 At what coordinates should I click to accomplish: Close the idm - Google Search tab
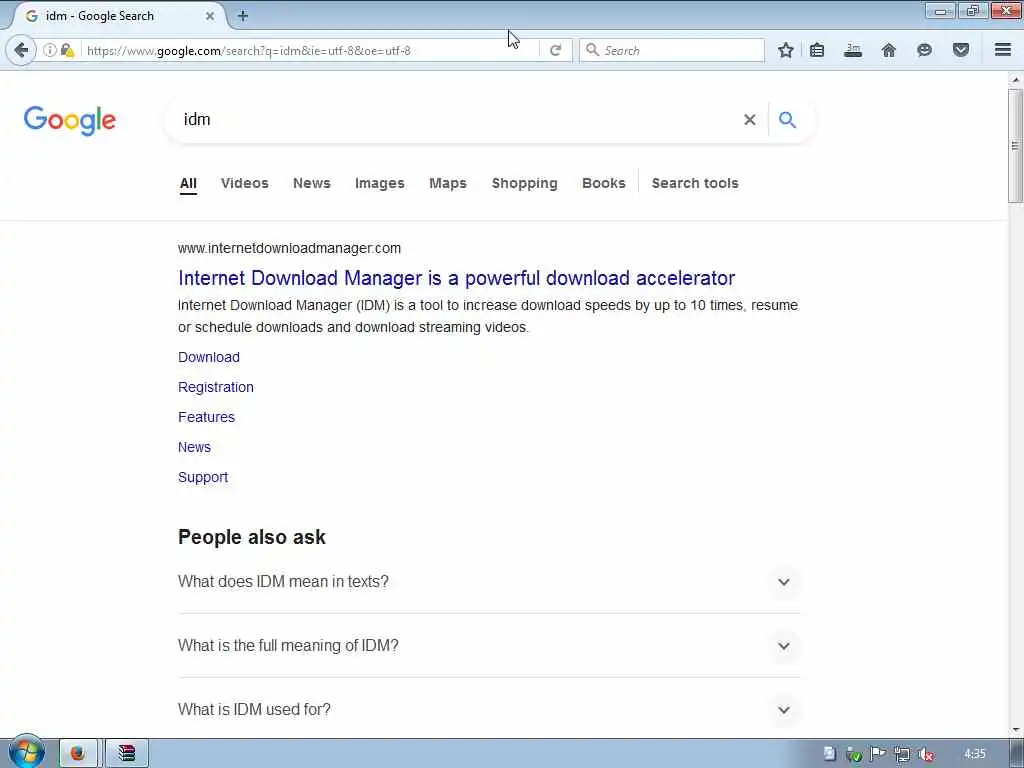point(210,16)
